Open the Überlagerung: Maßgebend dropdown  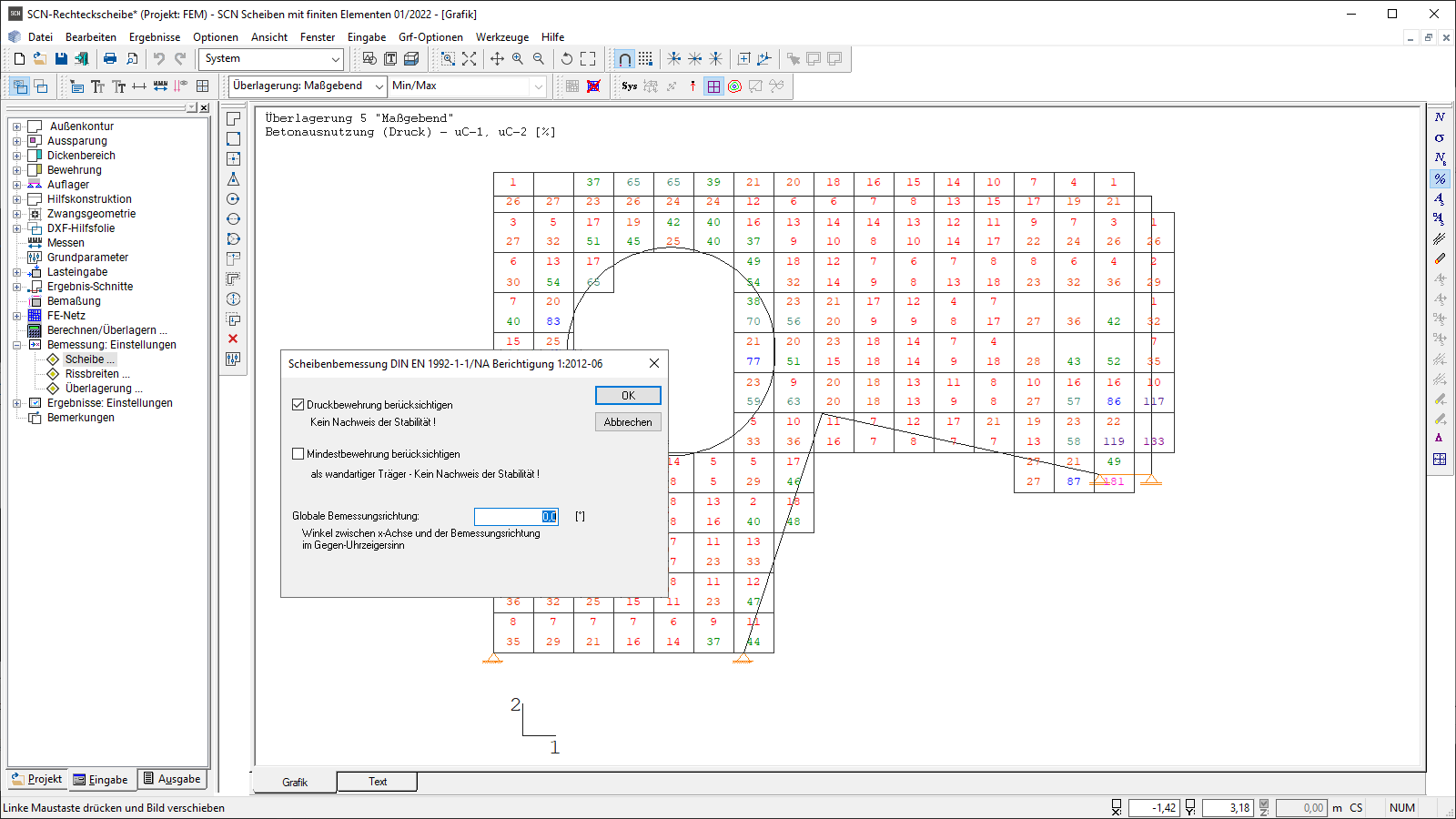(379, 86)
